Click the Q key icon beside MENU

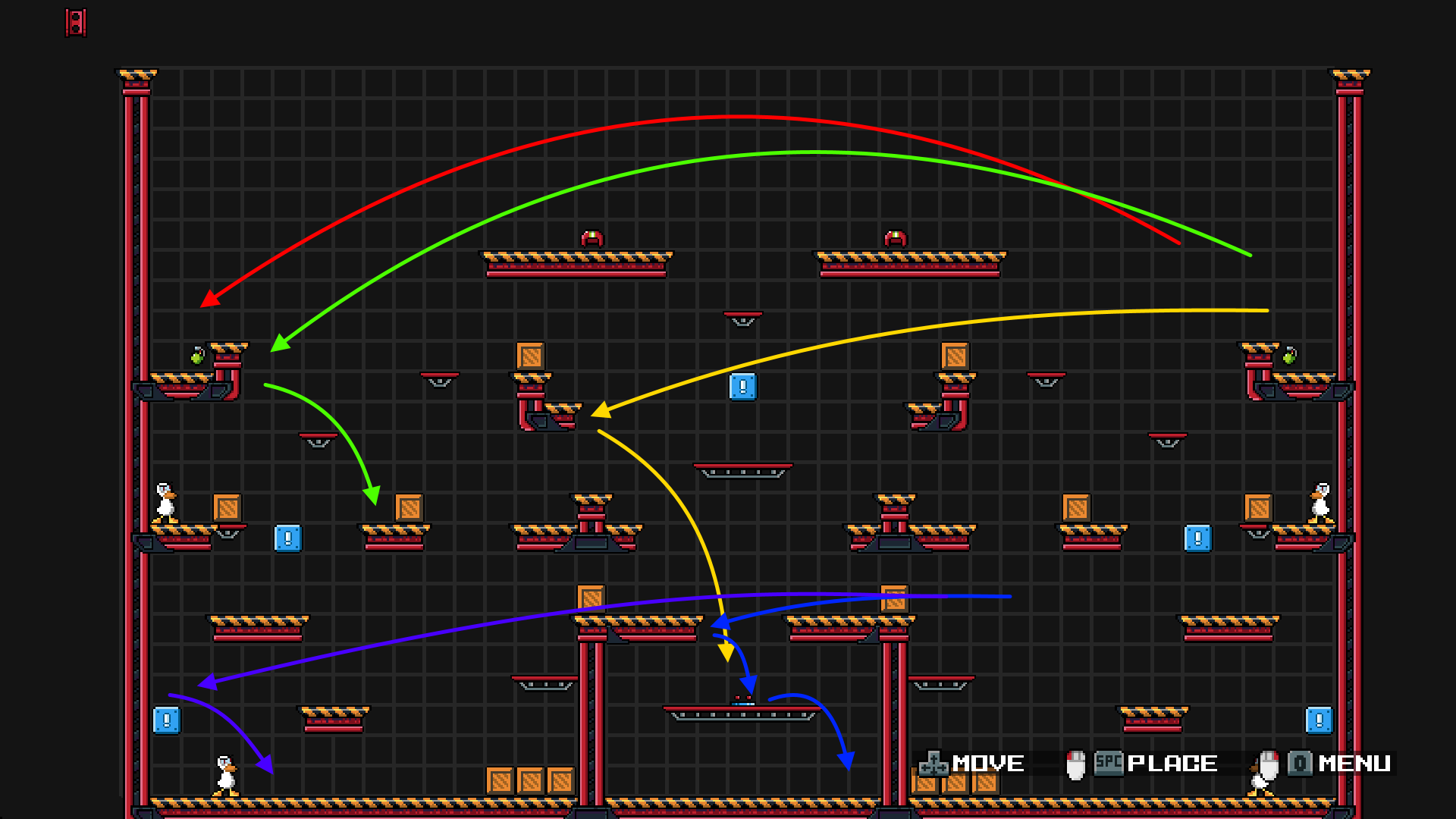click(1299, 764)
